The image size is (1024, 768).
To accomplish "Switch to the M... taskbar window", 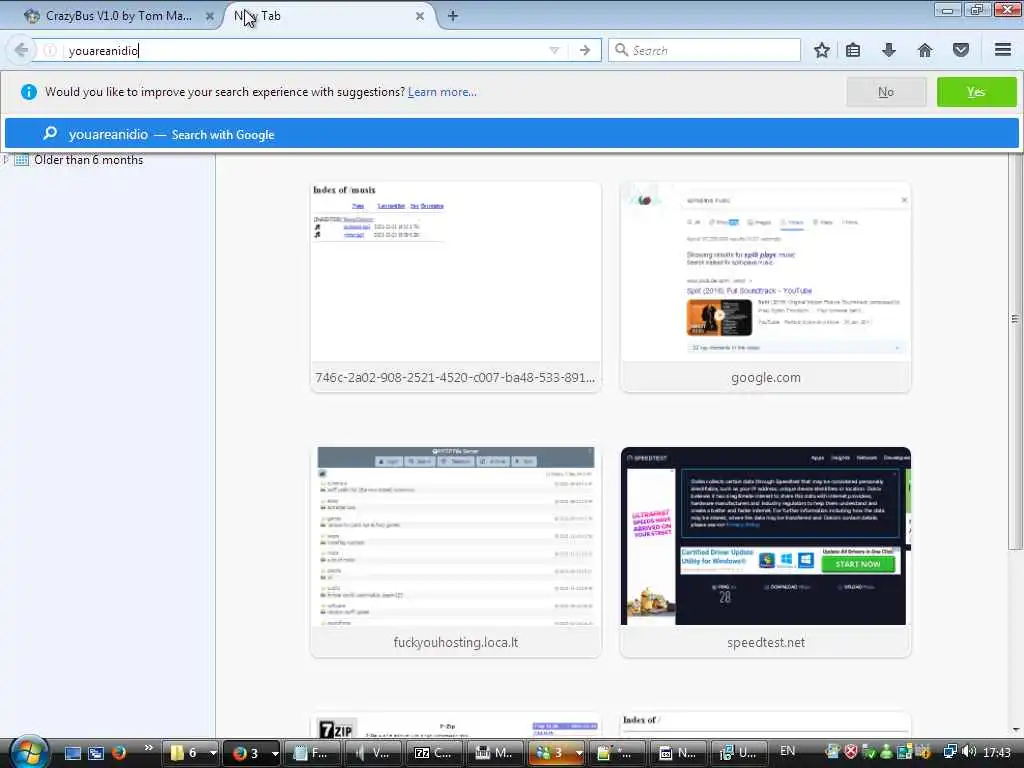I will point(494,753).
